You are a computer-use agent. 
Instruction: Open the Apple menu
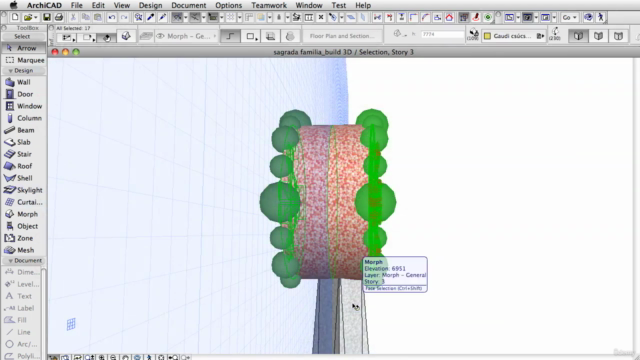point(13,5)
